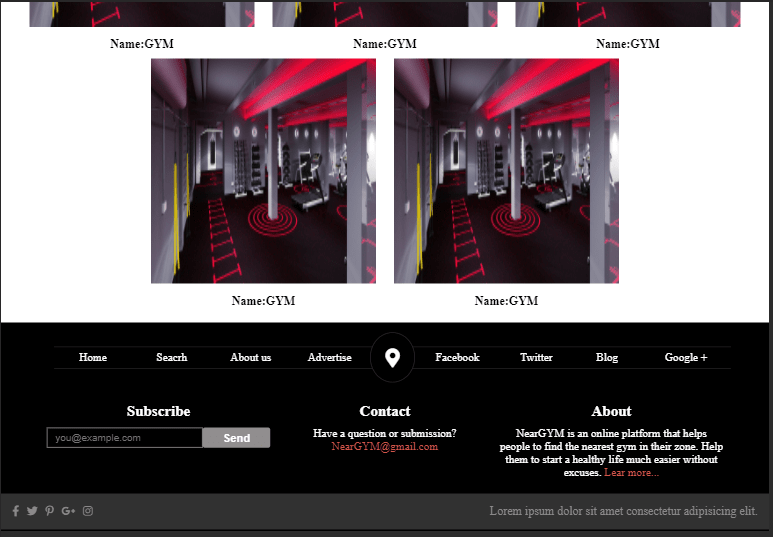The image size is (773, 537).
Task: Open the Seacrh menu item
Action: tap(171, 357)
